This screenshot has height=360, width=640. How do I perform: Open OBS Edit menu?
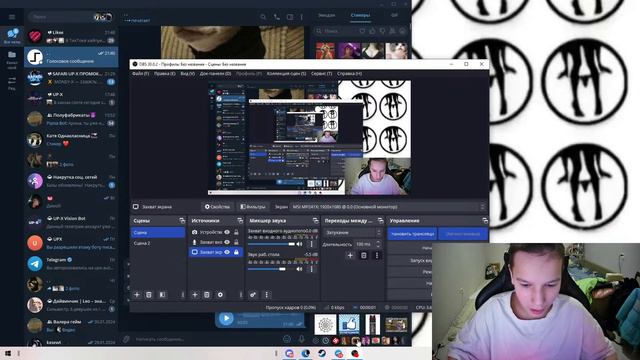tap(164, 74)
